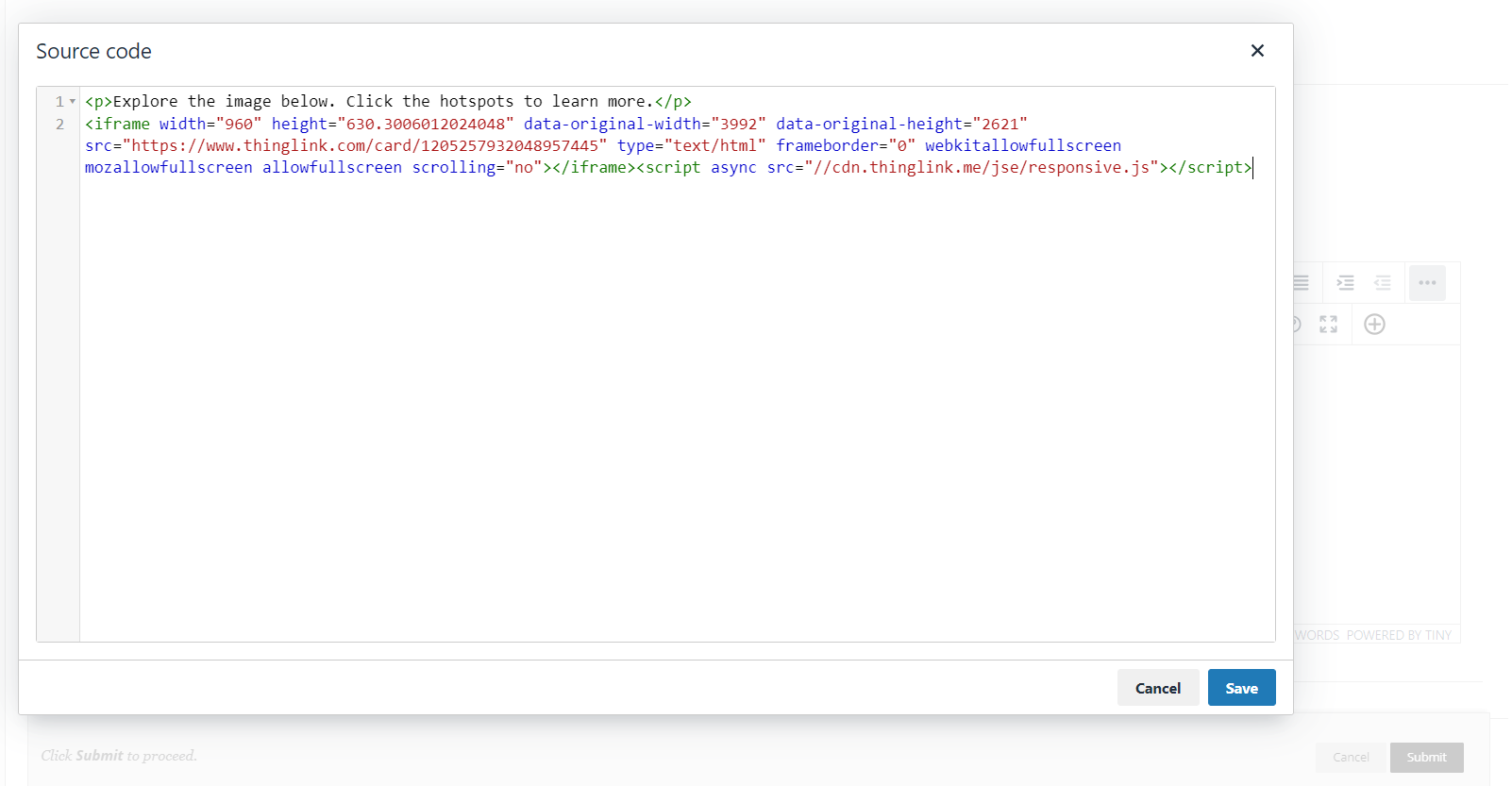Click the background Cancel button near Submit
The height and width of the screenshot is (786, 1512).
coord(1351,757)
